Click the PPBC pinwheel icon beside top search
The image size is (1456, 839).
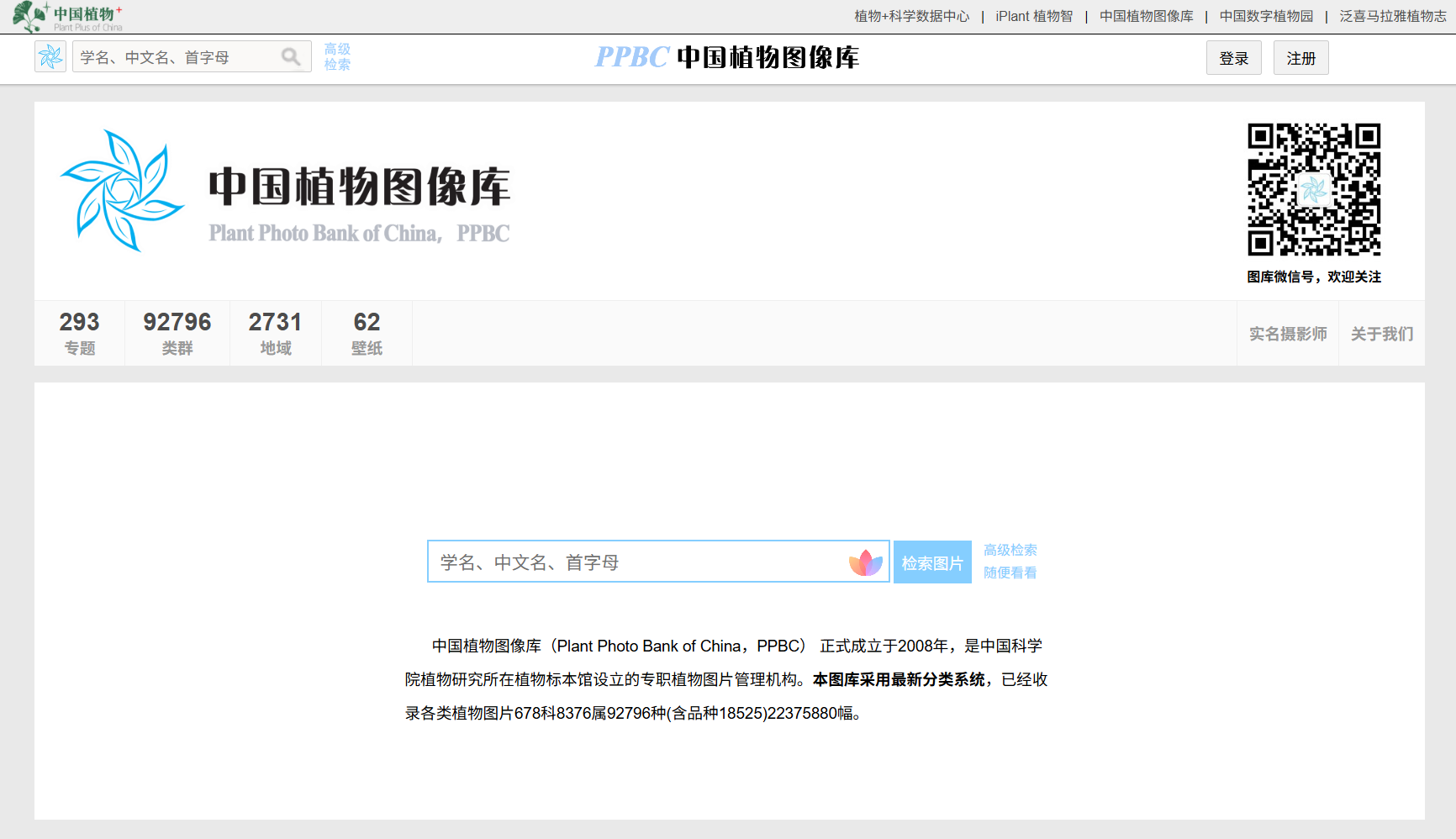[50, 57]
